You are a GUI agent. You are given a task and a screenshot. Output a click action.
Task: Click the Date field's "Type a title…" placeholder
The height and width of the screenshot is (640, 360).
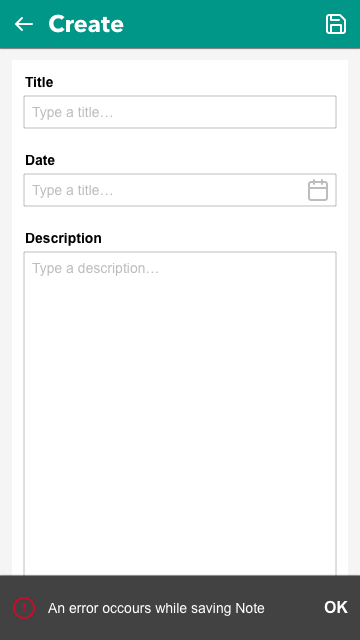click(x=73, y=190)
